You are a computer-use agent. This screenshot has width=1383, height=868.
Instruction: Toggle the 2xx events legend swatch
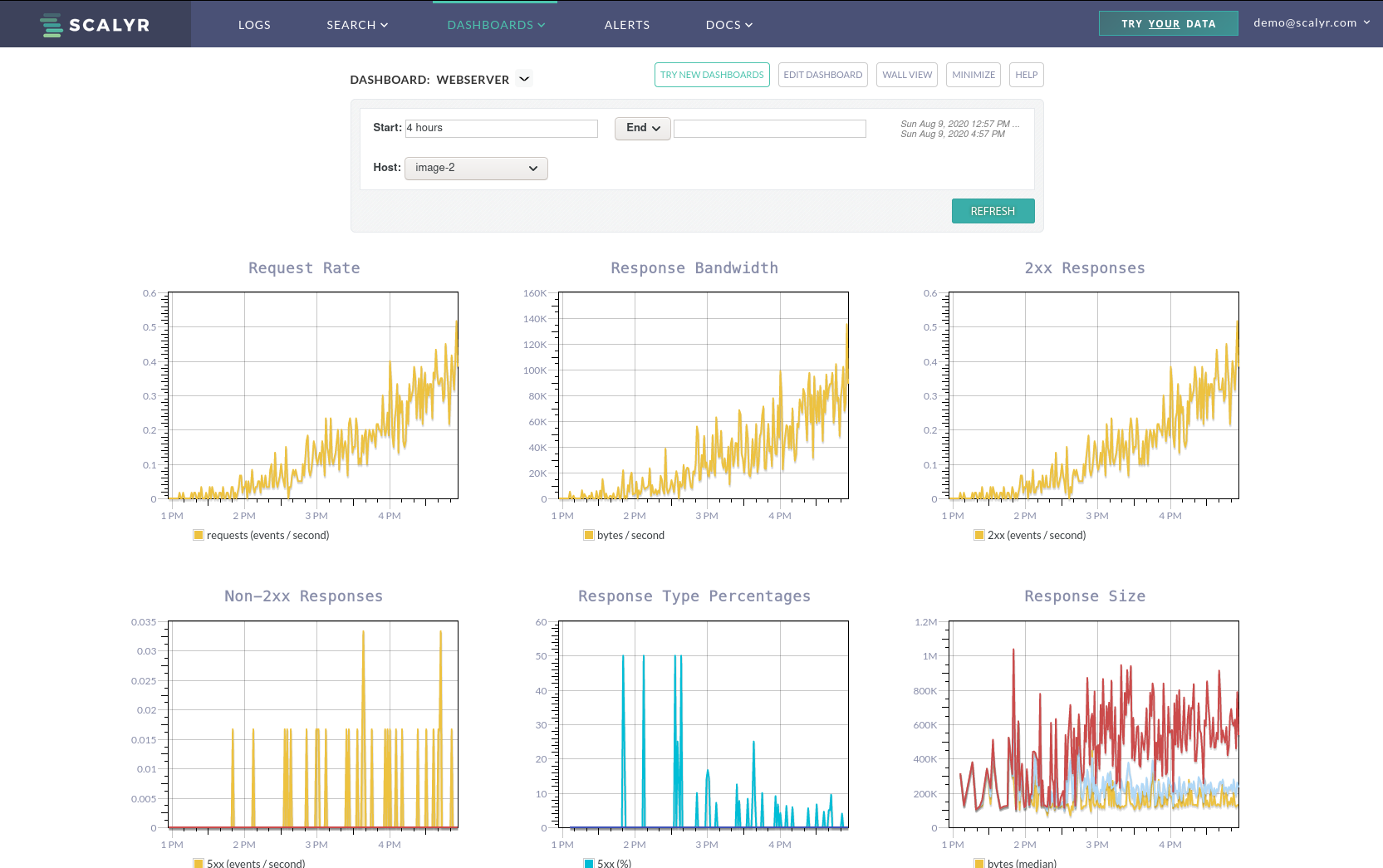pyautogui.click(x=979, y=535)
